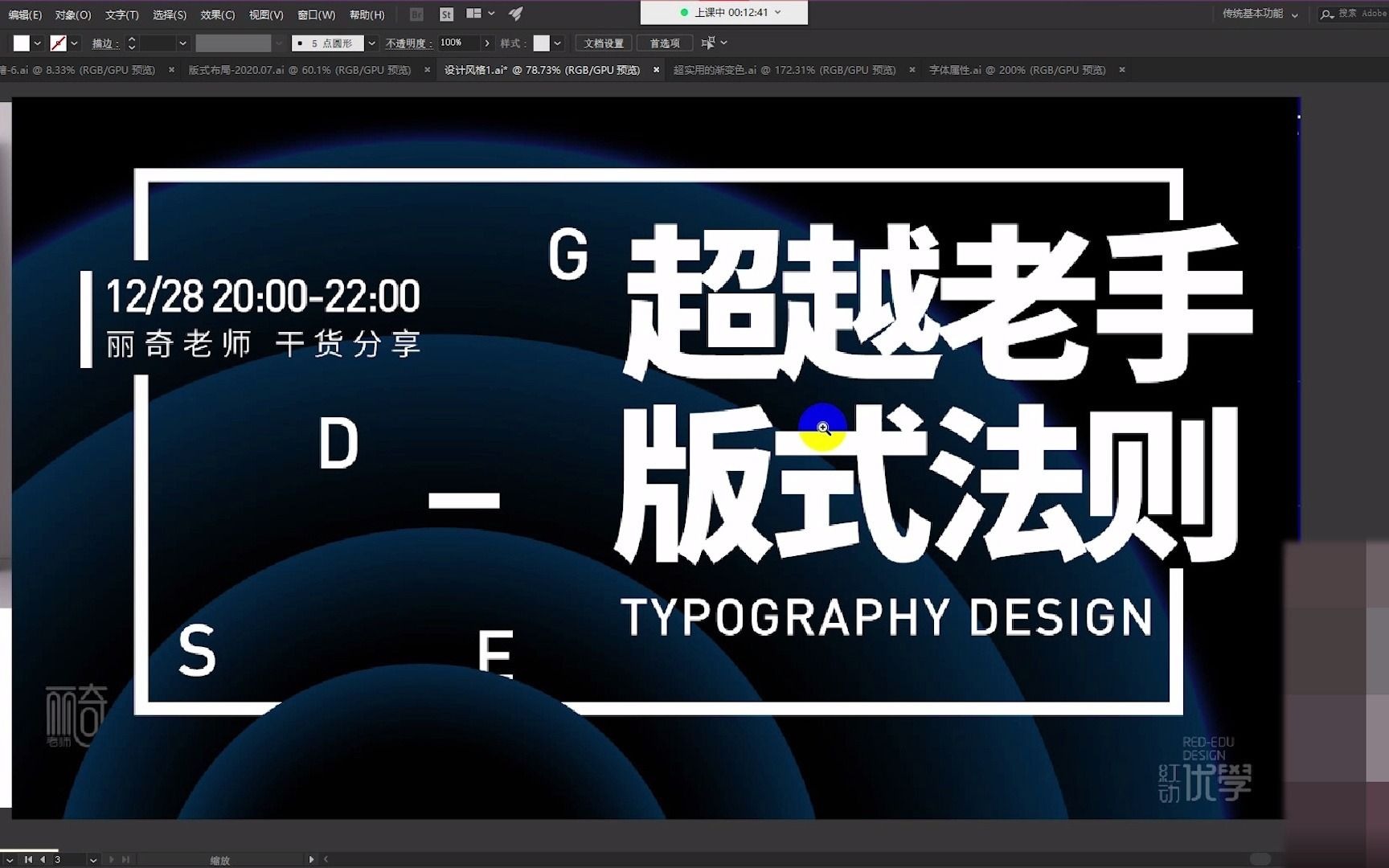The image size is (1389, 868).
Task: Click the GPU performance rocket icon
Action: click(516, 13)
